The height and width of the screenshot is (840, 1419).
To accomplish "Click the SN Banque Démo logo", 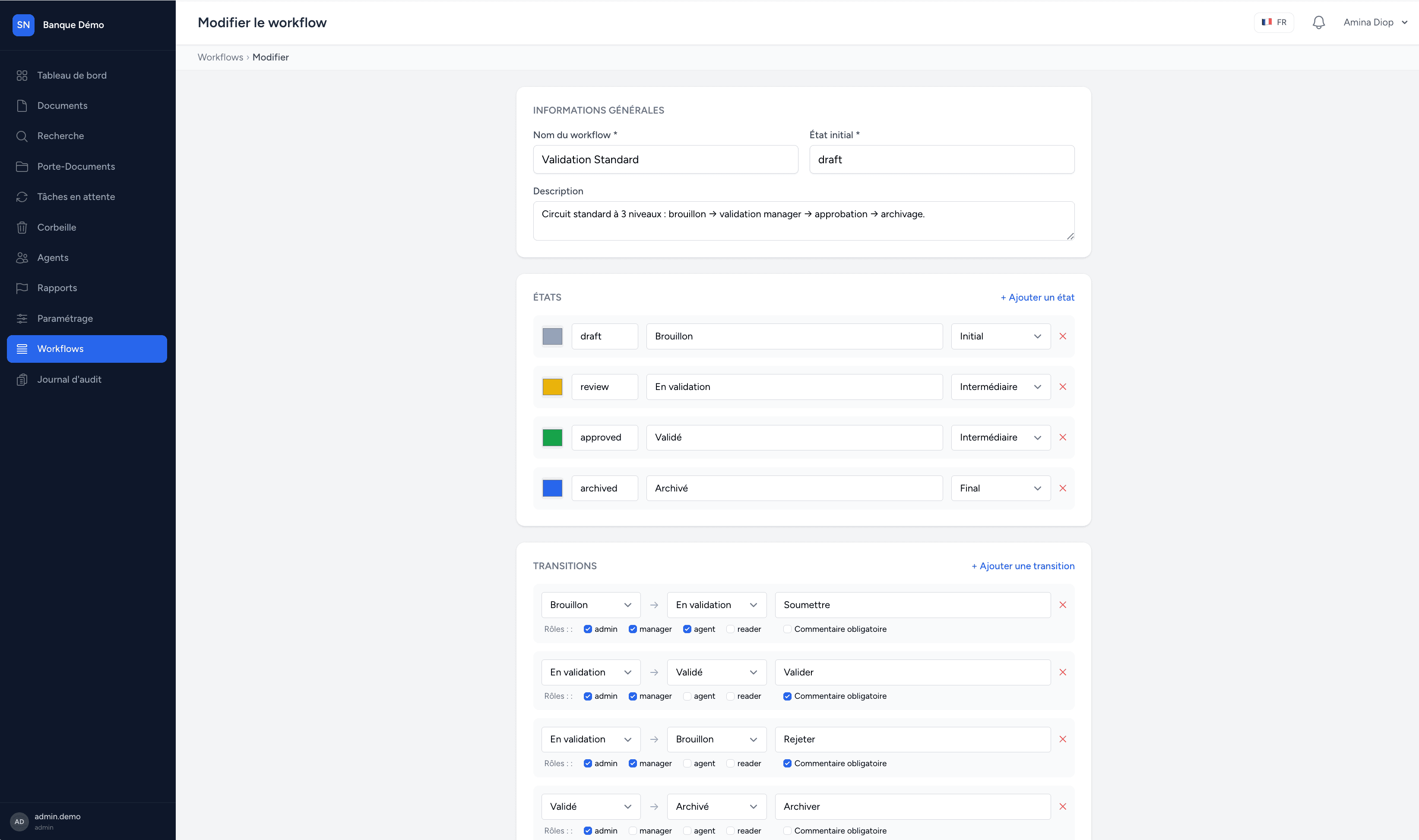I will click(23, 25).
